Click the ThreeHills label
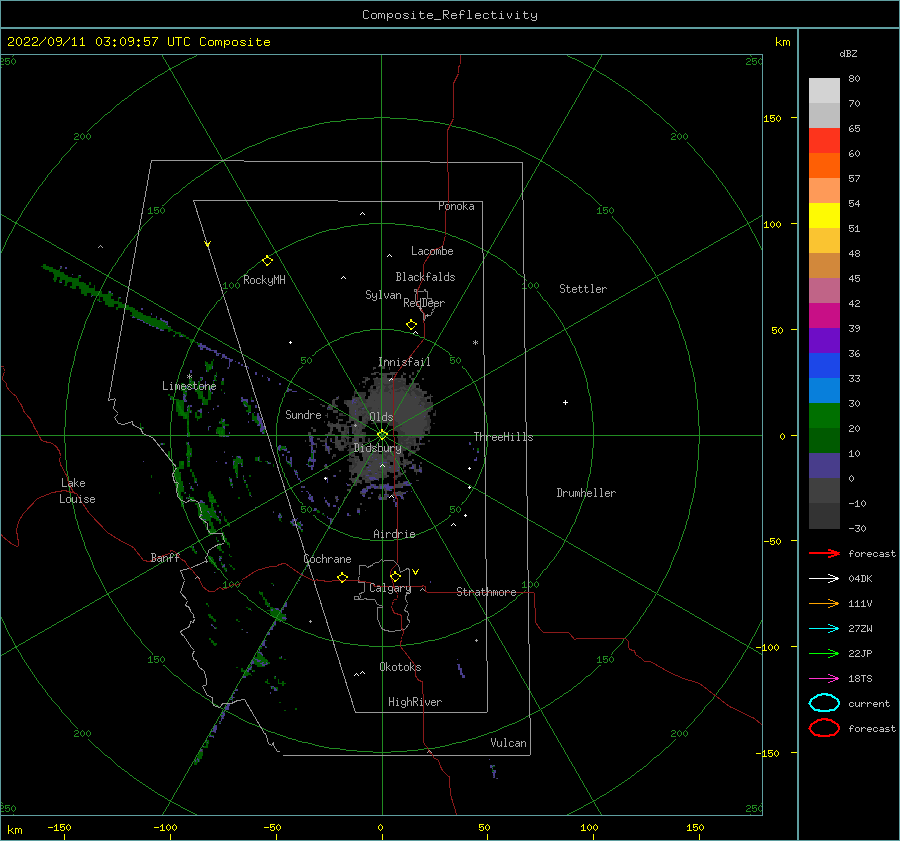Screen dimensions: 900x841 click(503, 437)
